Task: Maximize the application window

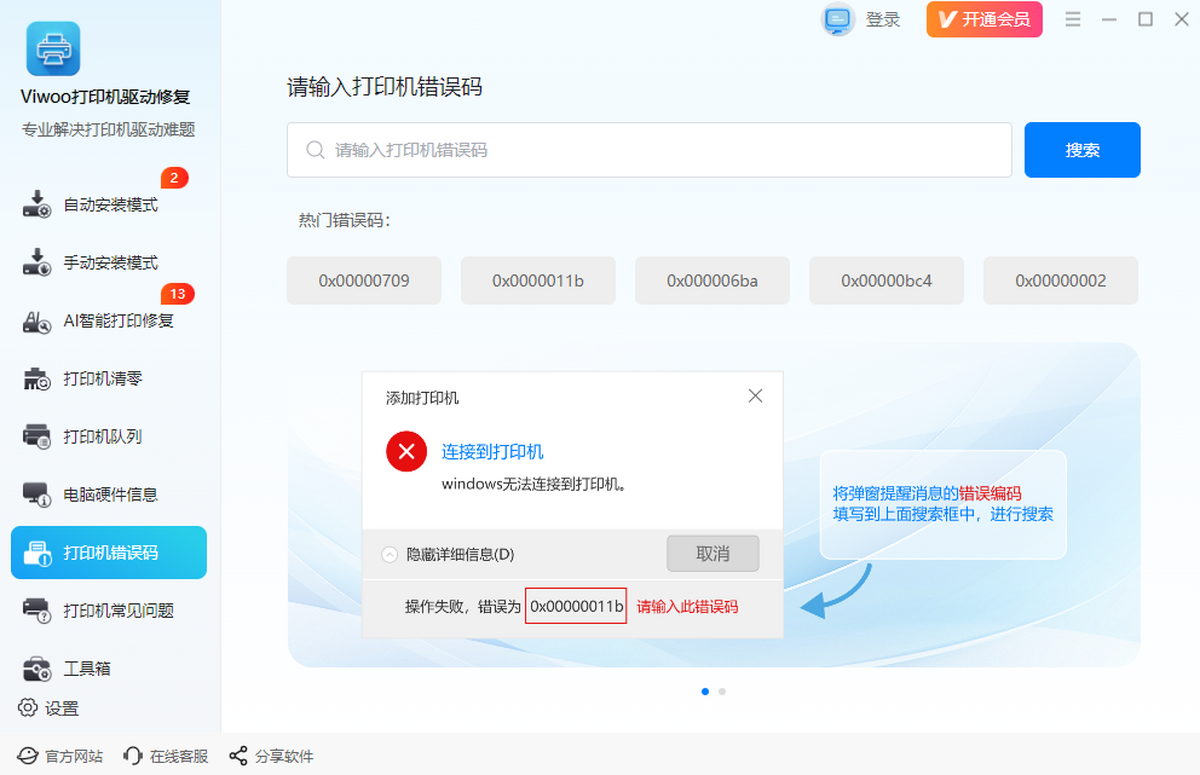Action: pyautogui.click(x=1146, y=19)
